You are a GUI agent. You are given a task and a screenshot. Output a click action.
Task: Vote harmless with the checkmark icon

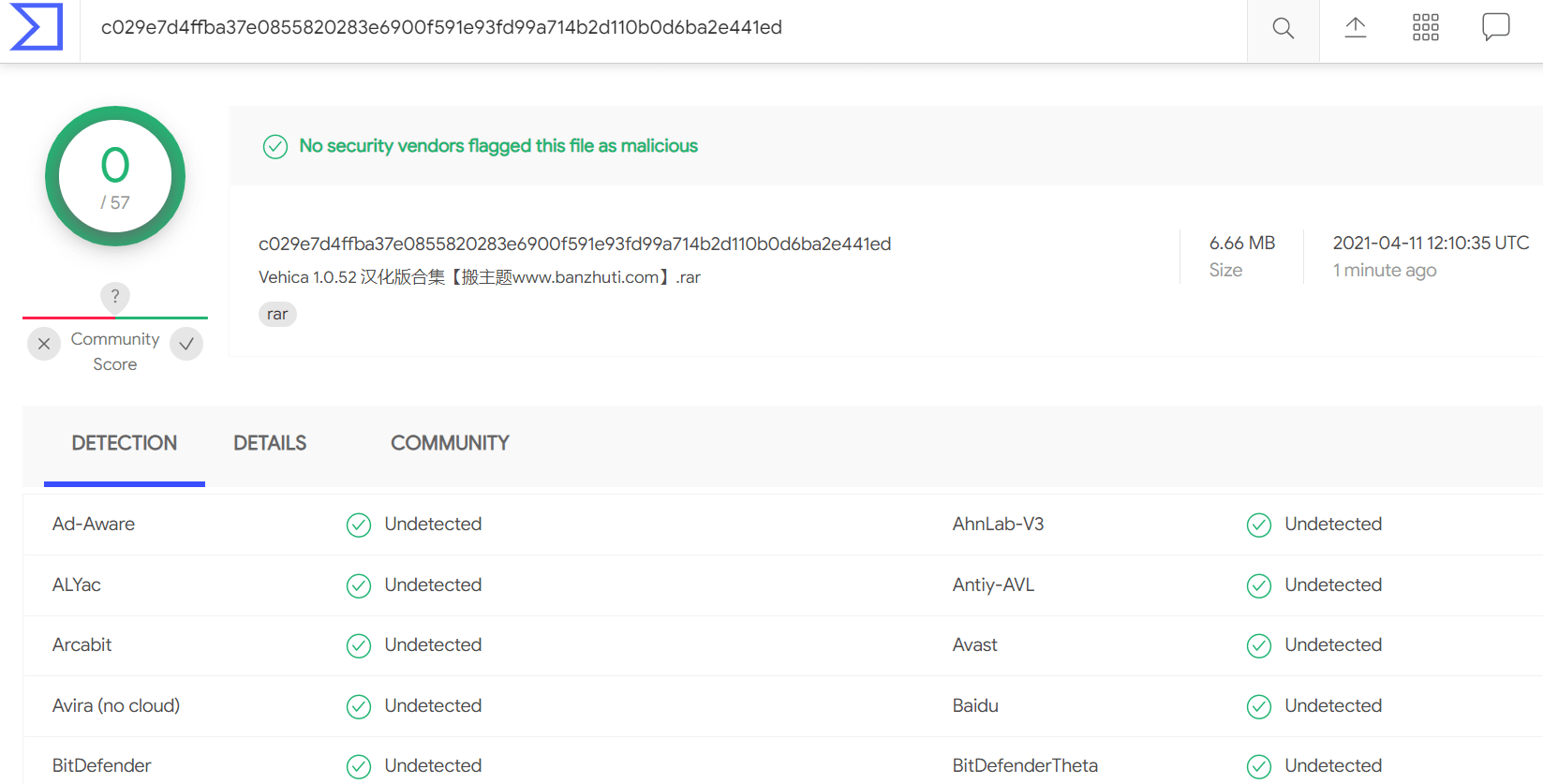point(186,344)
